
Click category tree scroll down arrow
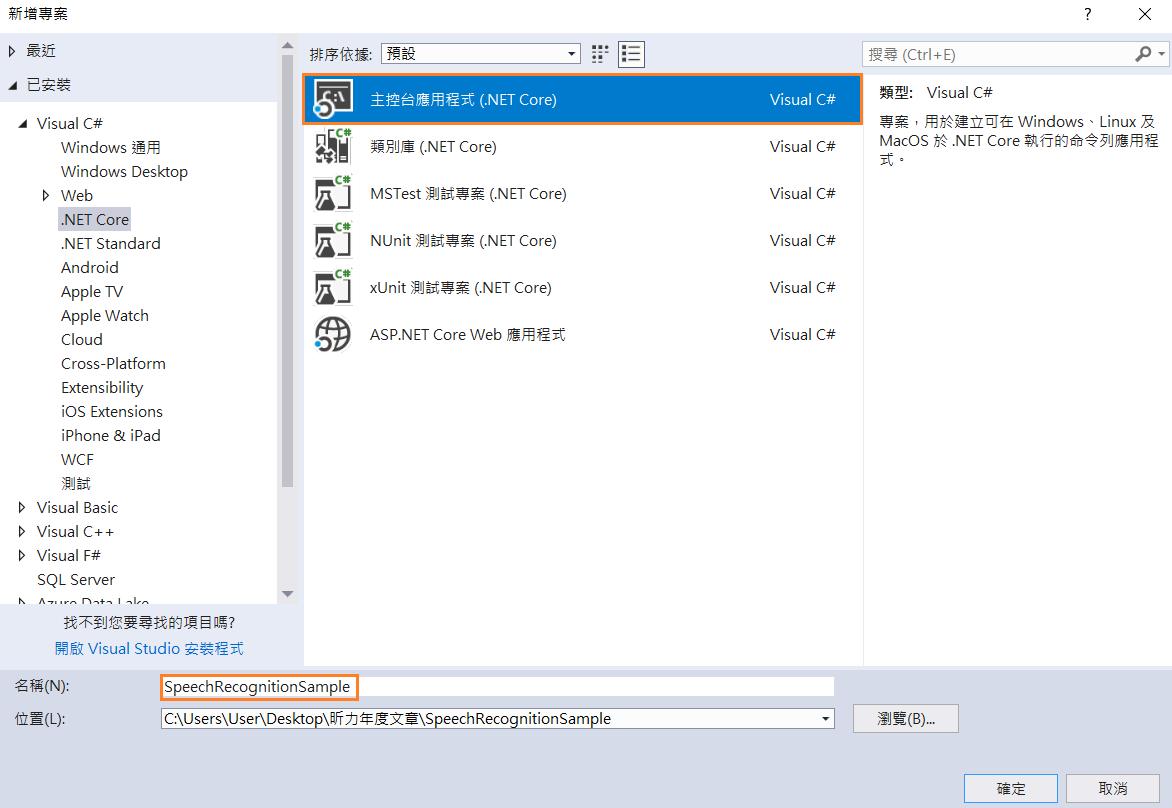tap(288, 594)
